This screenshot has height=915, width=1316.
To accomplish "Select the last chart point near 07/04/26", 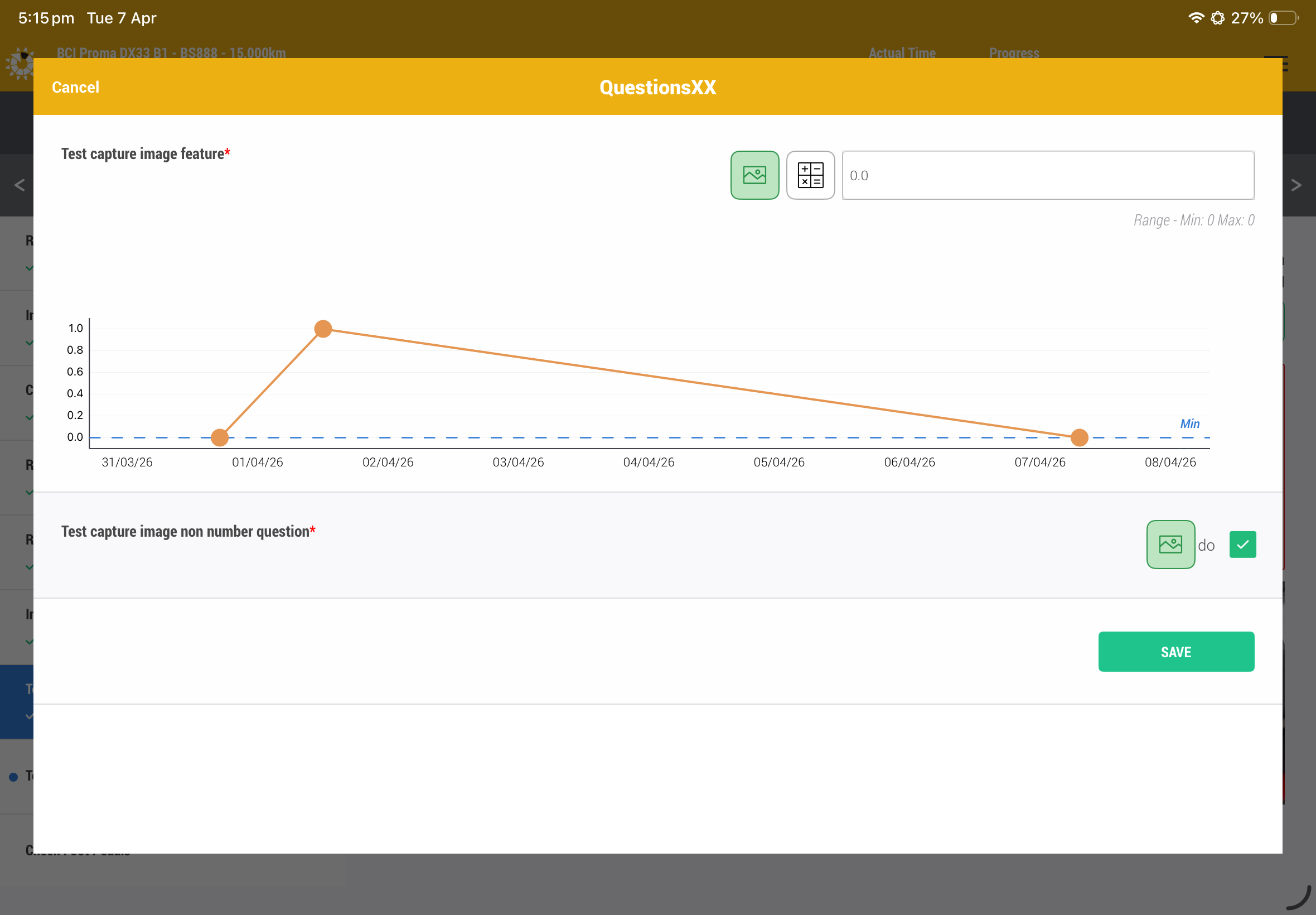I will 1080,437.
